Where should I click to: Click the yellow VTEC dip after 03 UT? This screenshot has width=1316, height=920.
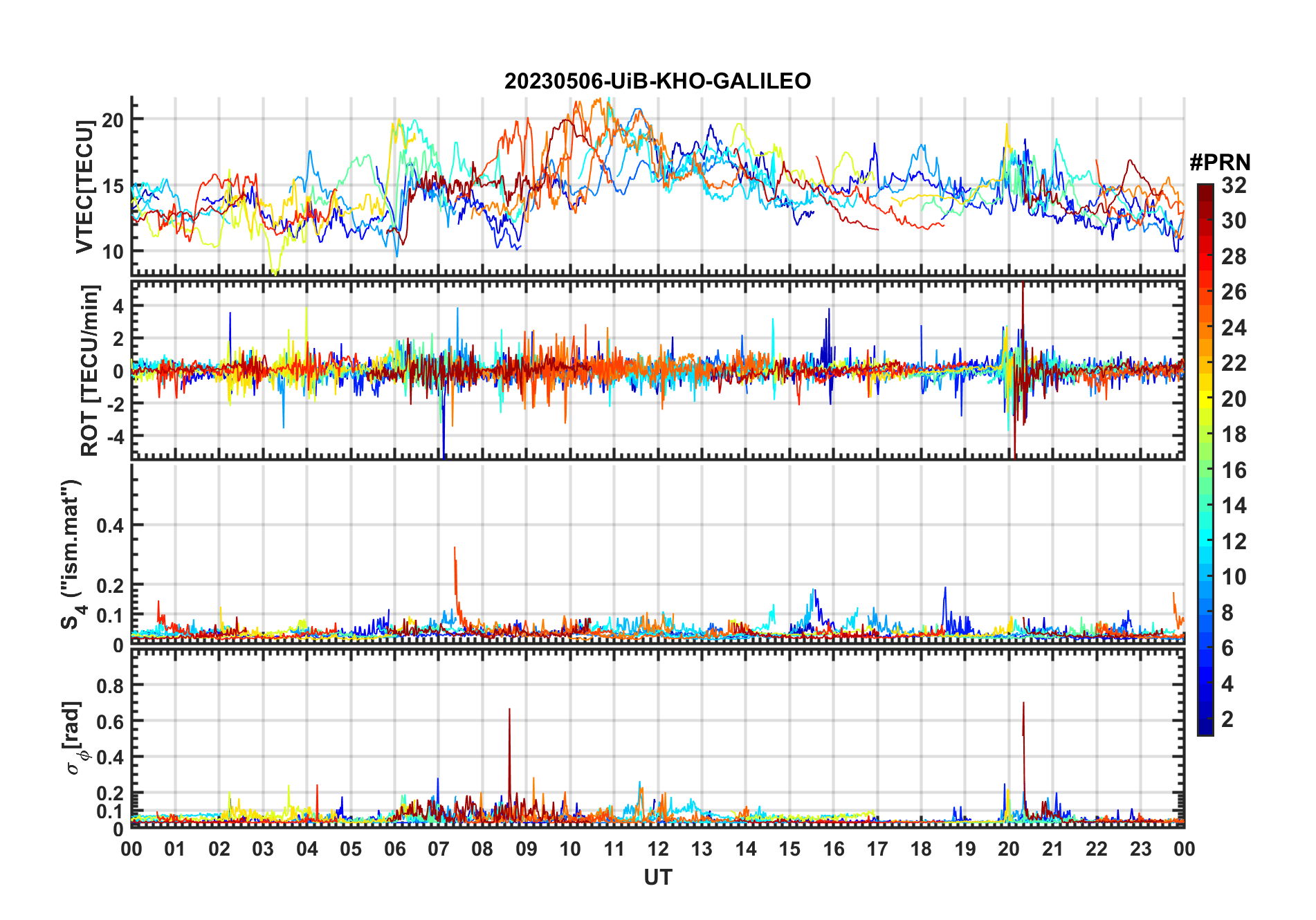(x=275, y=266)
